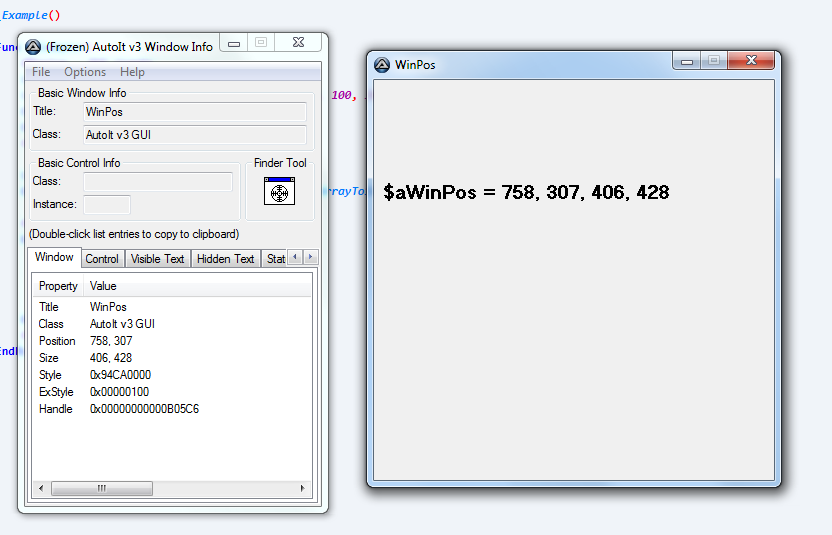Click the Basic Window Info Class field

(x=195, y=134)
